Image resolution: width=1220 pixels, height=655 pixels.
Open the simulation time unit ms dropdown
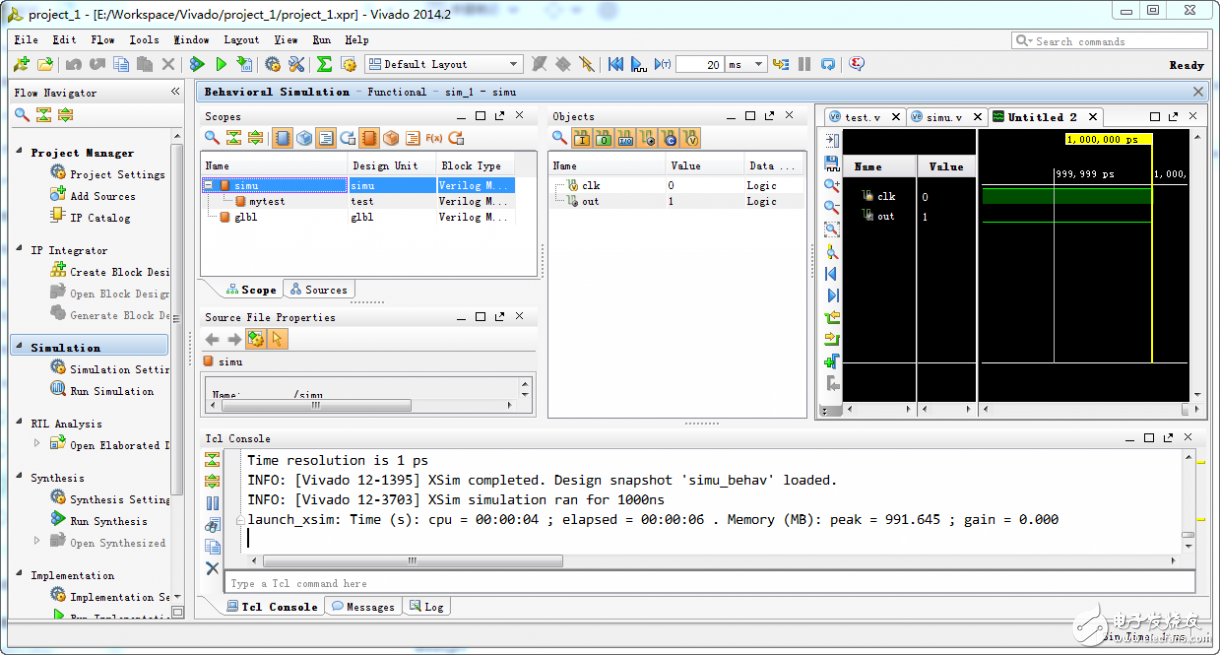[x=757, y=63]
